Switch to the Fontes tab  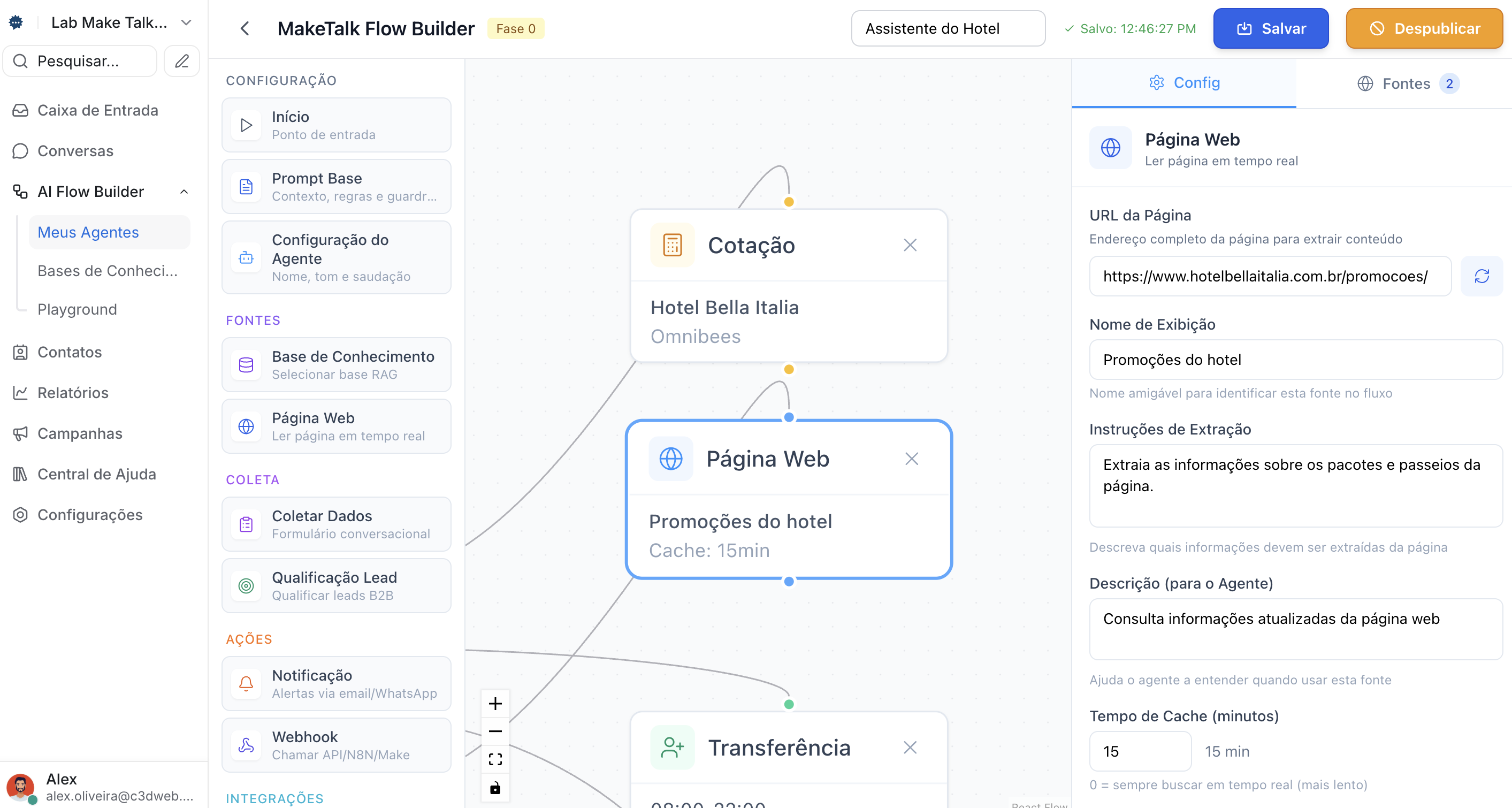pos(1407,83)
